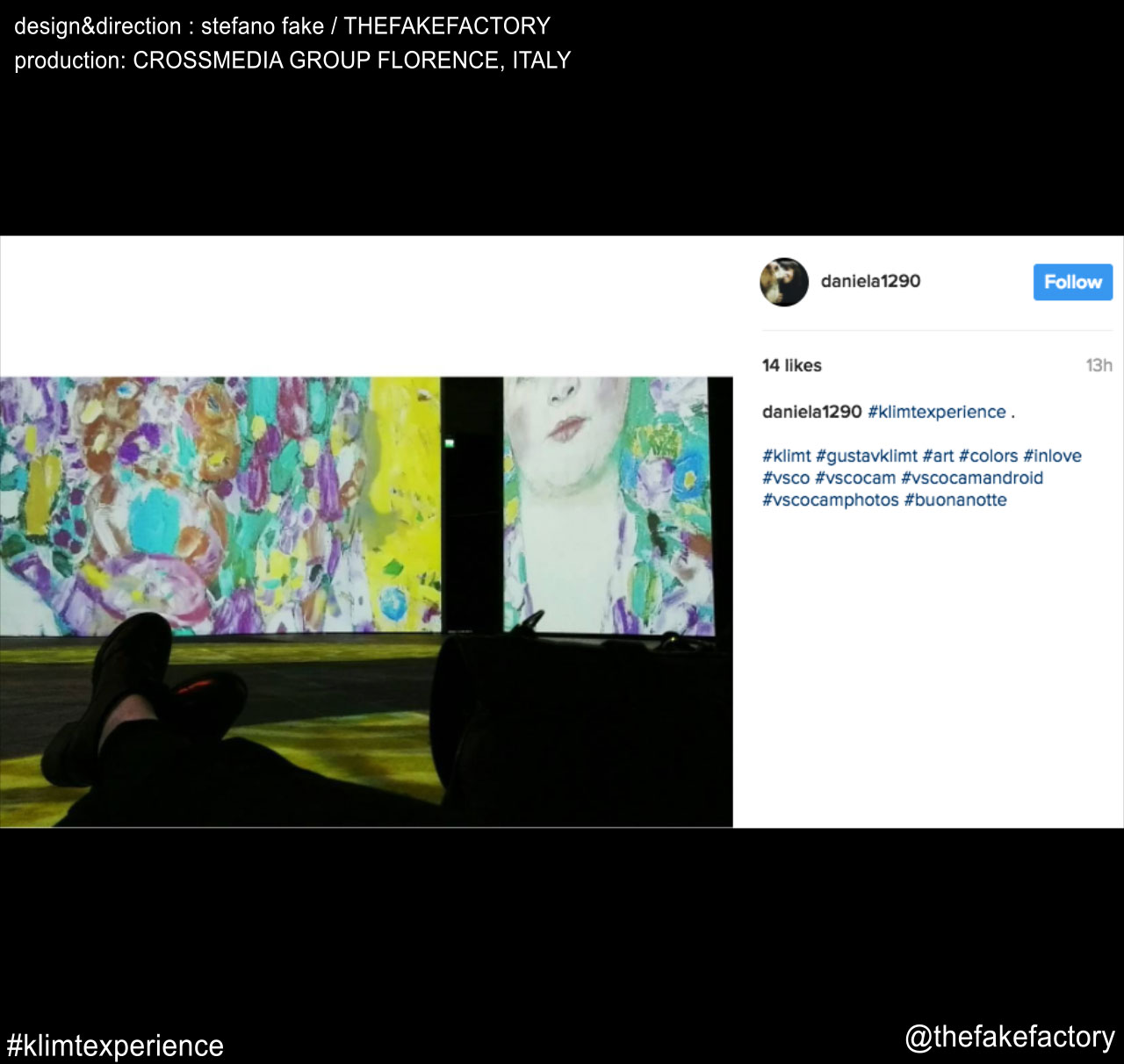Click the @thefakefactory handle overlay

click(1009, 1037)
